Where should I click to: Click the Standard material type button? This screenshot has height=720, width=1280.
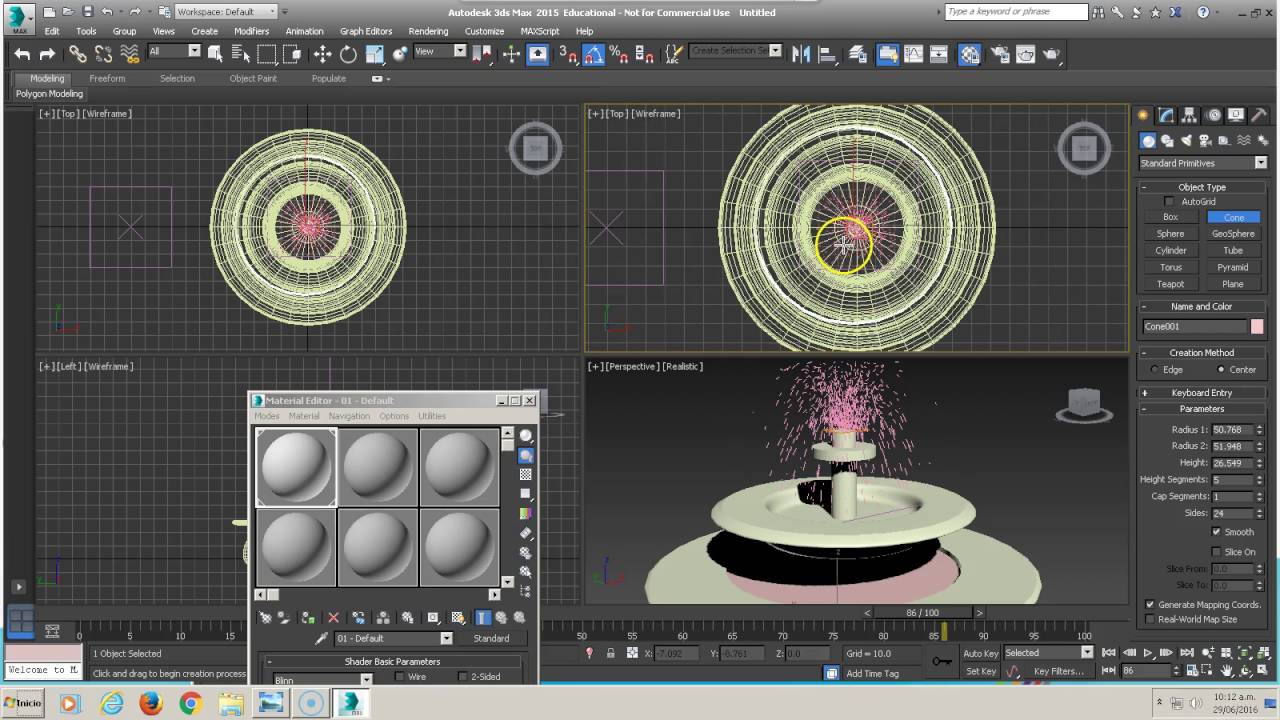[491, 638]
